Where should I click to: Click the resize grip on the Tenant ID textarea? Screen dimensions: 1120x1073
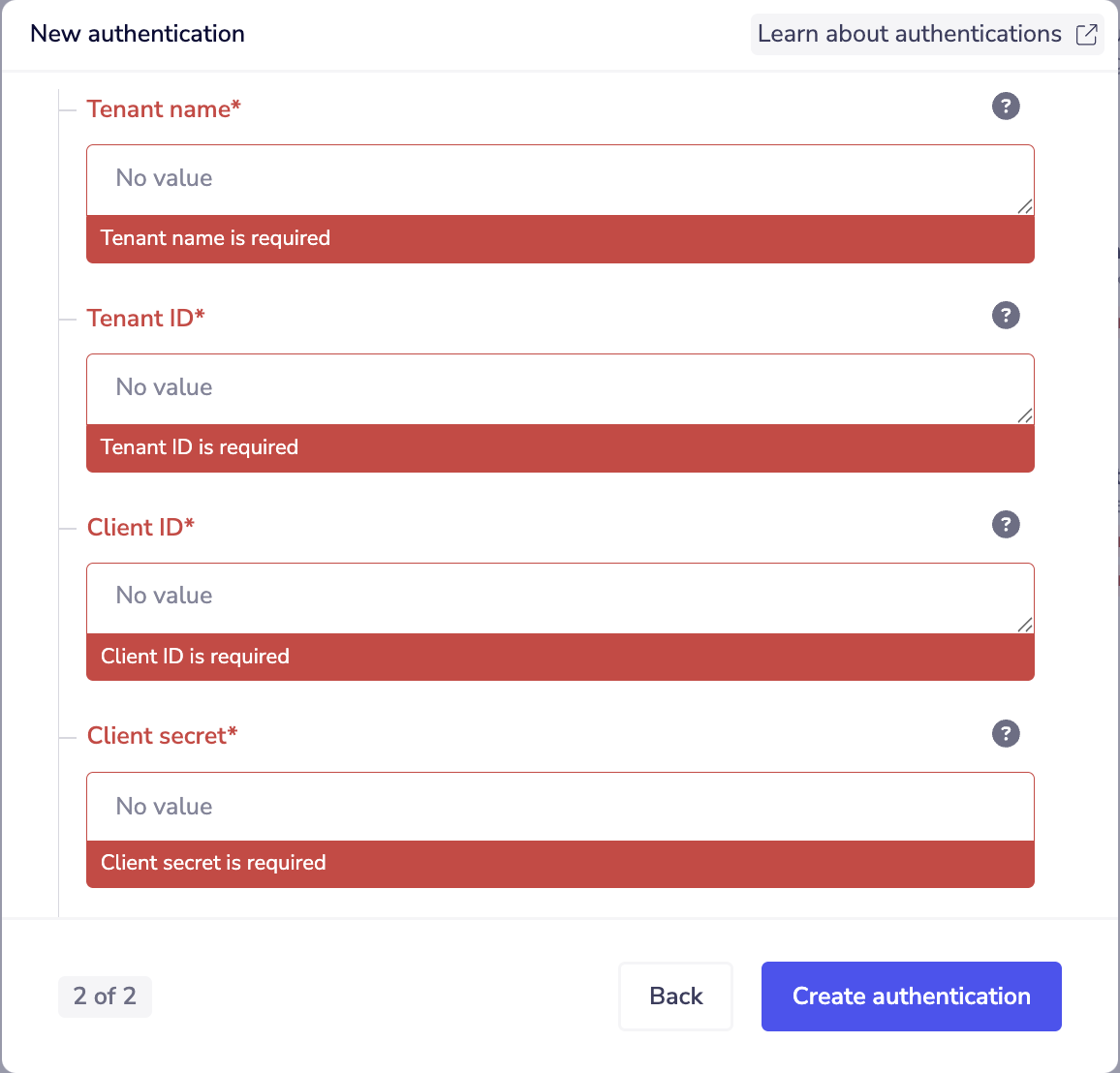tap(1026, 414)
